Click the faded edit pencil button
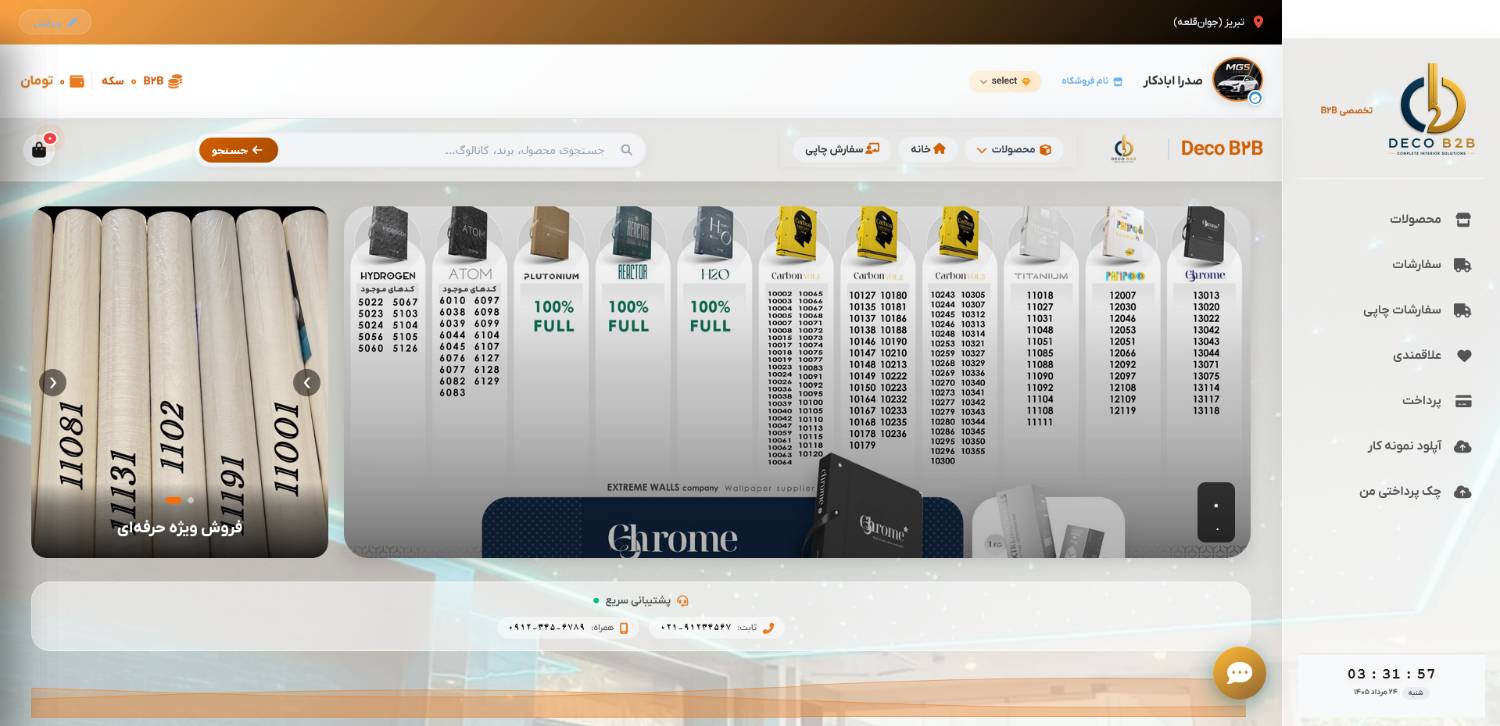This screenshot has height=726, width=1500. [55, 22]
